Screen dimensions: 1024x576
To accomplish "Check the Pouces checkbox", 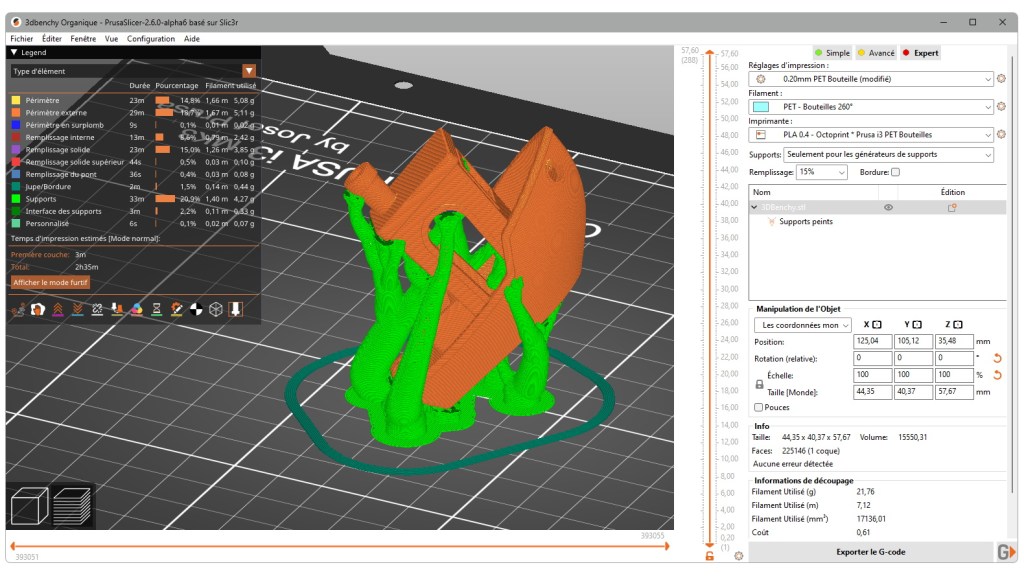I will point(758,407).
